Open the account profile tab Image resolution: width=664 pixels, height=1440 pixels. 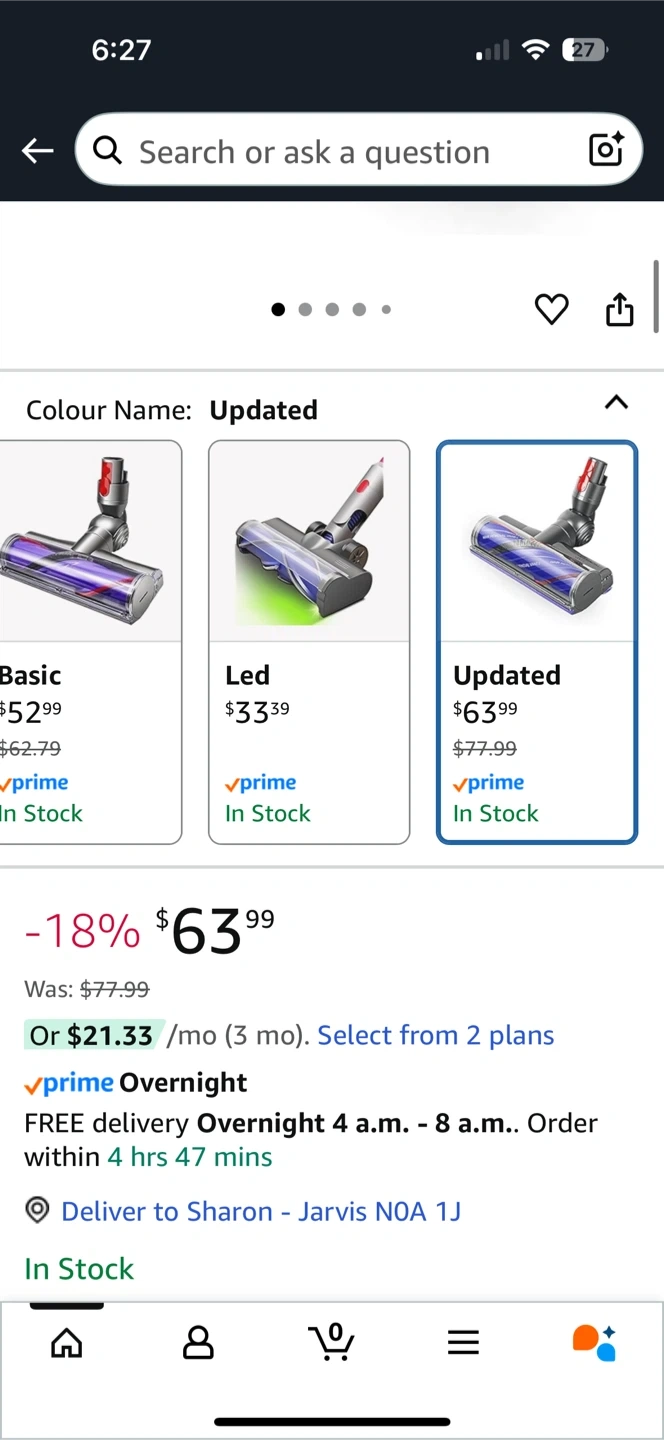pos(198,1343)
